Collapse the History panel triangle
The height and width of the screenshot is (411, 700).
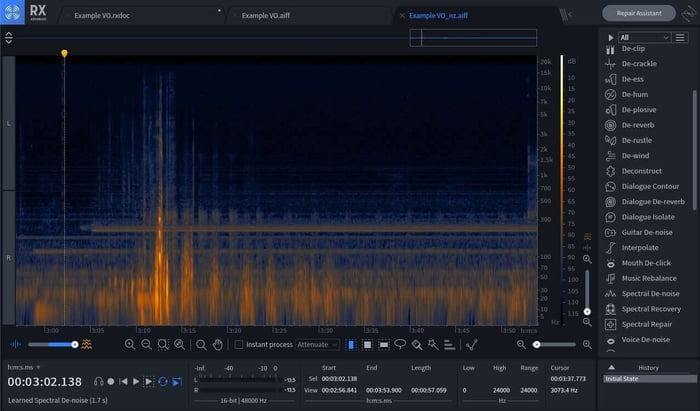(612, 367)
